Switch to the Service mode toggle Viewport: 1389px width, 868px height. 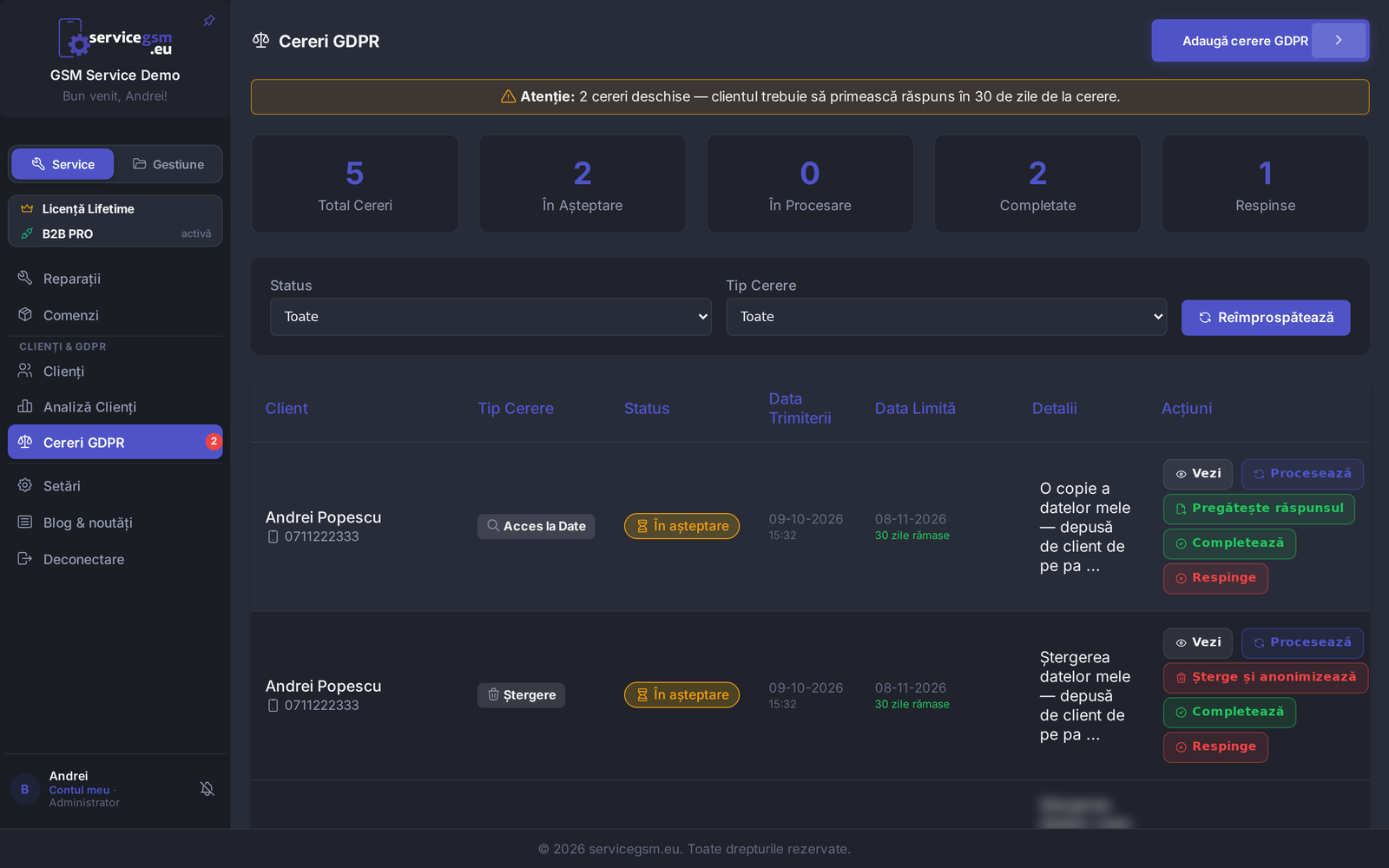63,164
